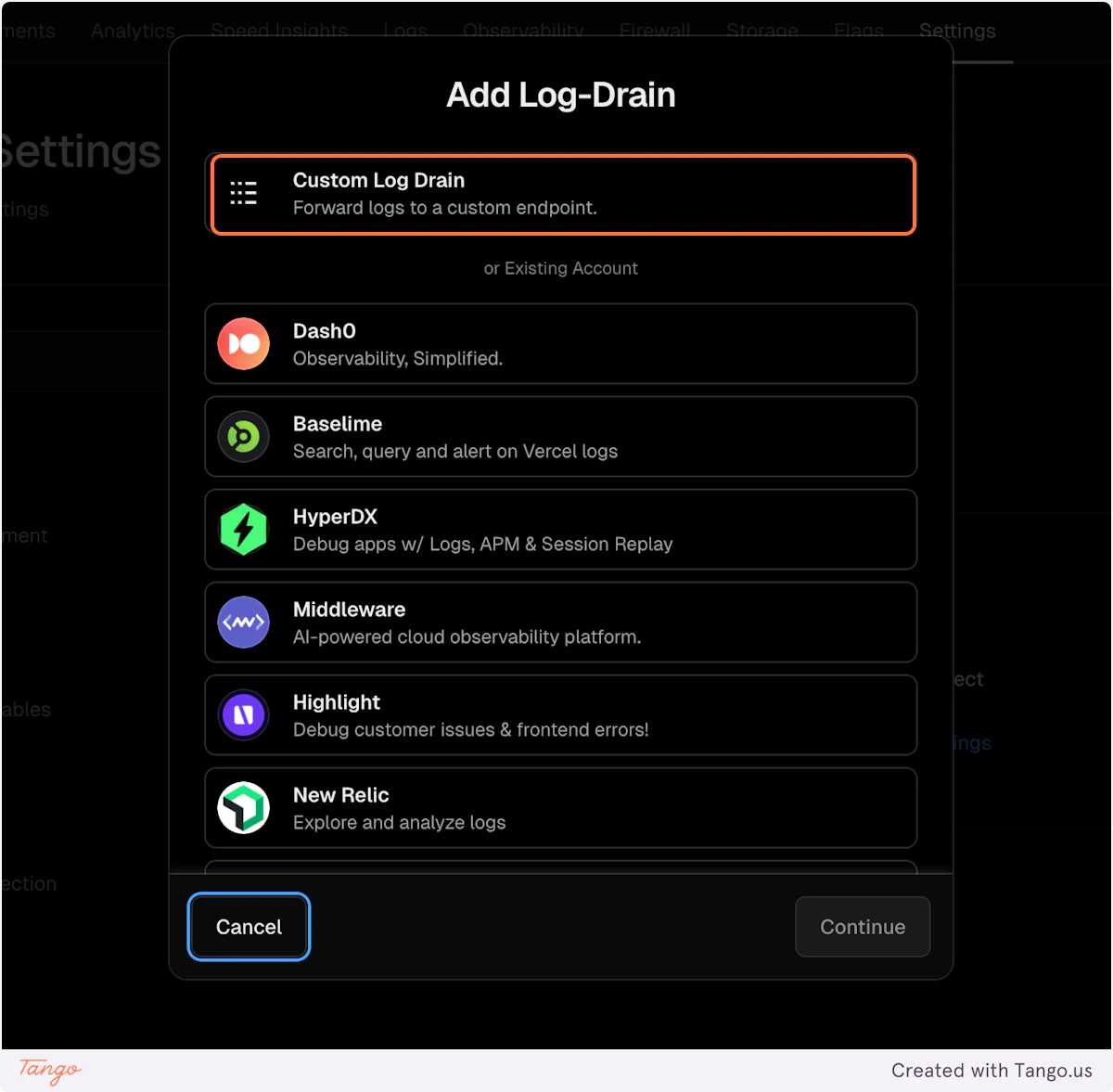Select the Highlight frontend errors option
This screenshot has height=1092, width=1113.
pos(560,714)
